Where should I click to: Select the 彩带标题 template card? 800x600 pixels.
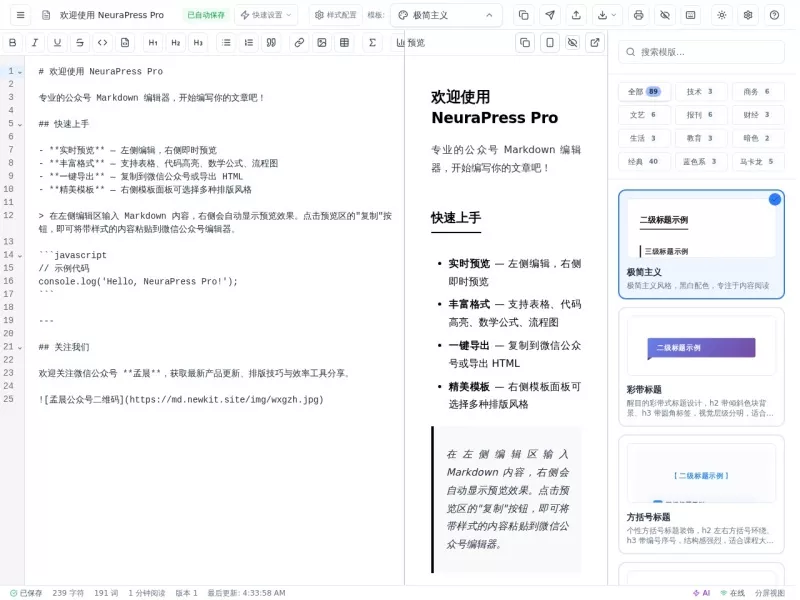[701, 367]
